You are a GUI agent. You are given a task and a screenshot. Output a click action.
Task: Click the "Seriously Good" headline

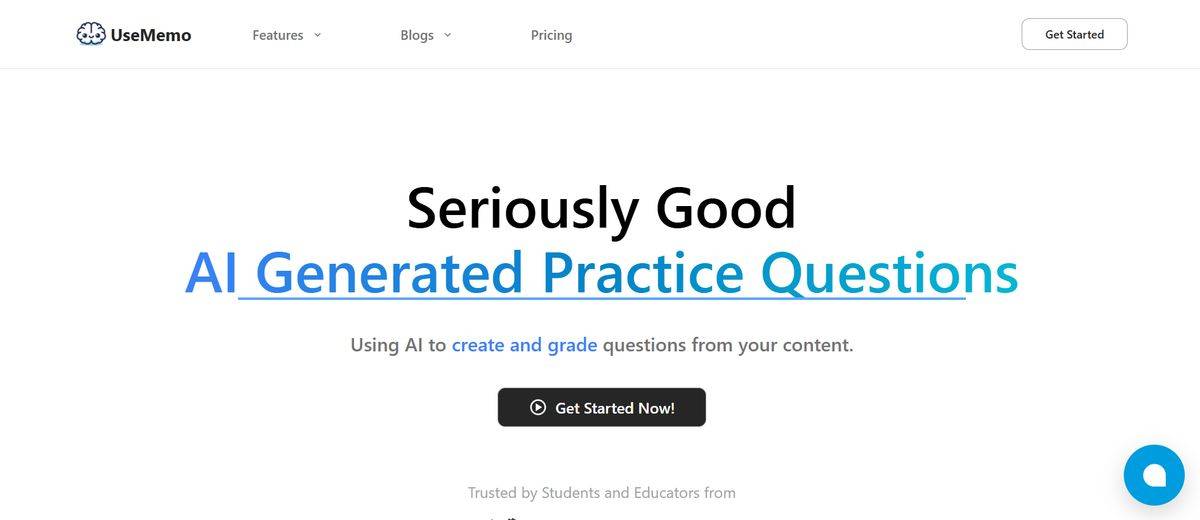(x=601, y=208)
